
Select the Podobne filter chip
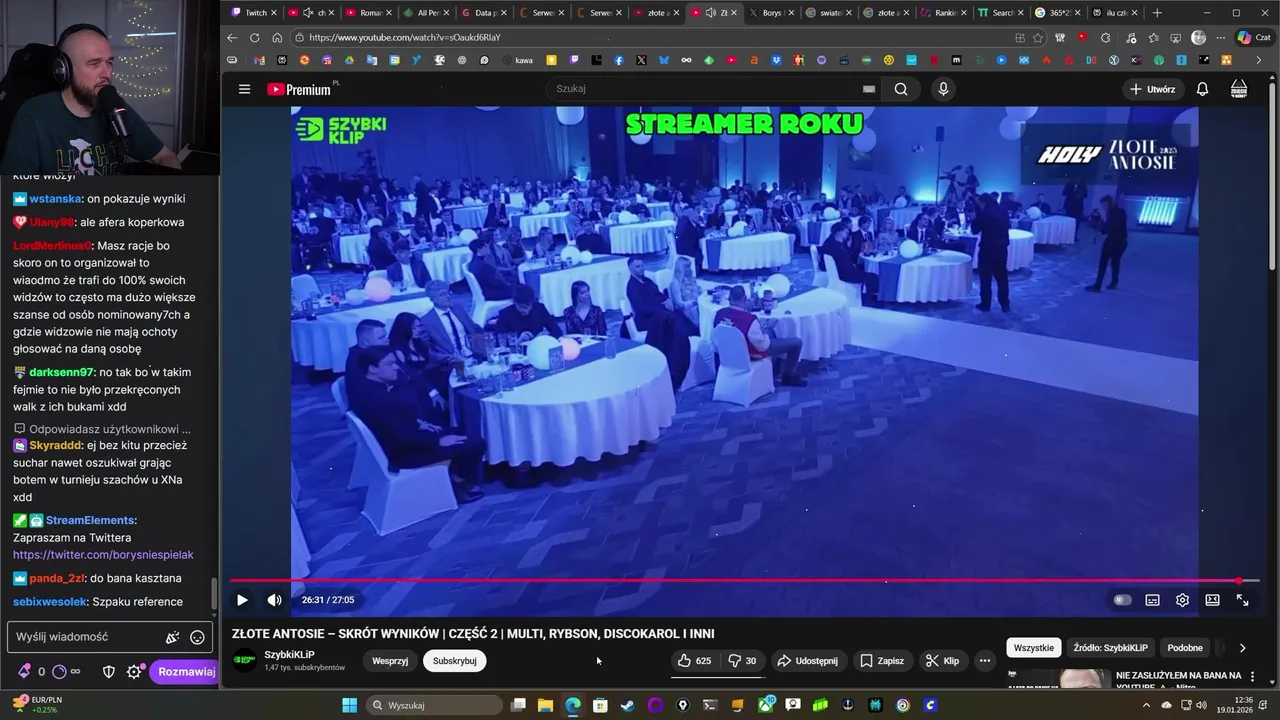1185,648
